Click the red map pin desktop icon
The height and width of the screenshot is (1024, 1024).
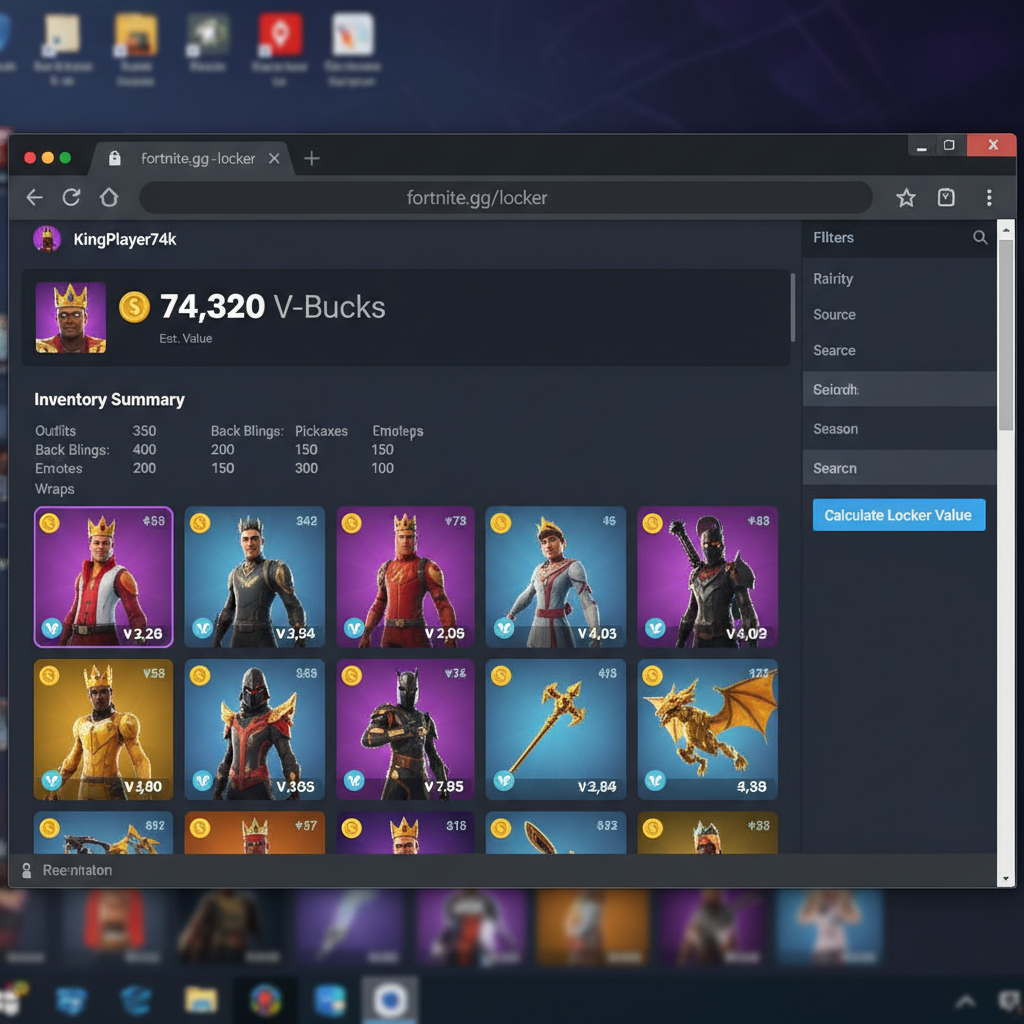280,34
